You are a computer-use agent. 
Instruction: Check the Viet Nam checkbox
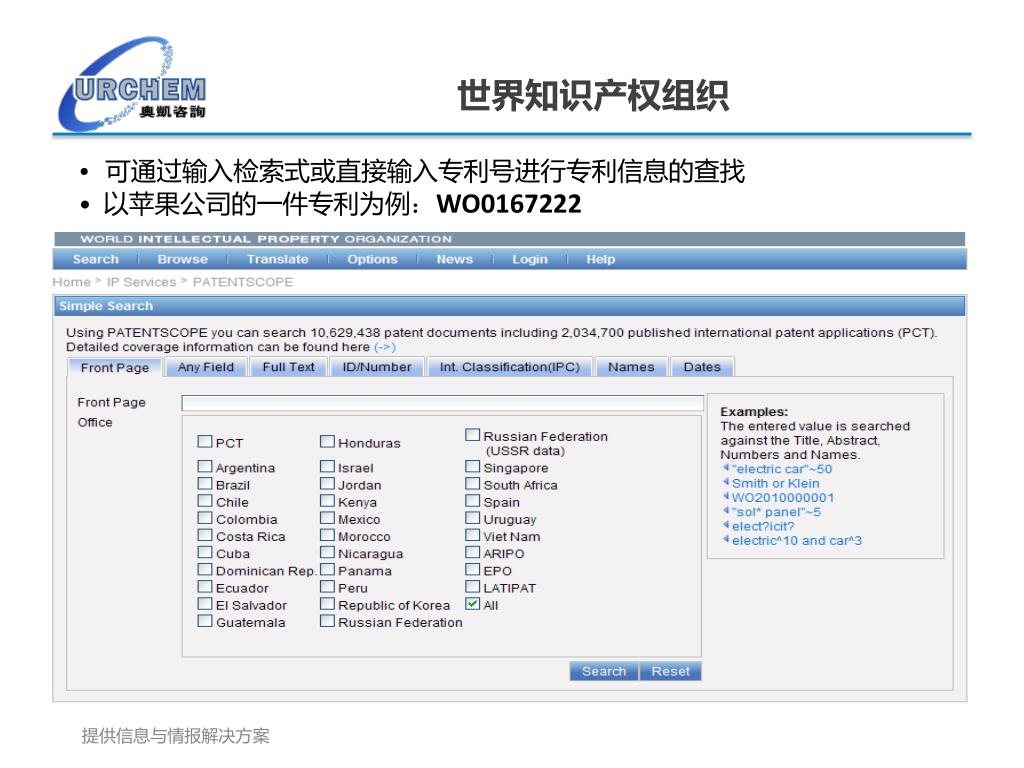coord(473,535)
